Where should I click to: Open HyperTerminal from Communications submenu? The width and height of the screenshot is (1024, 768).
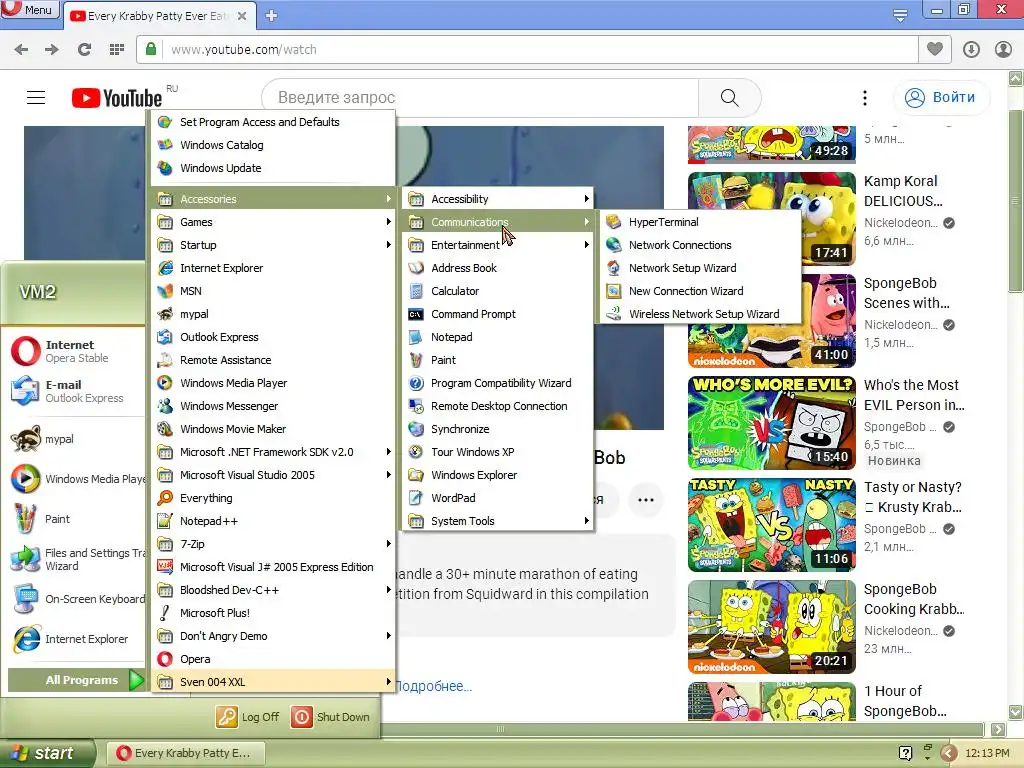click(x=699, y=222)
